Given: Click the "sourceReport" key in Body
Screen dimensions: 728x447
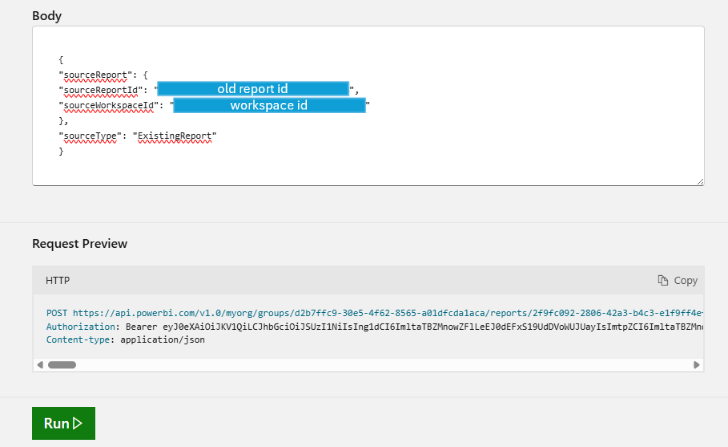Looking at the screenshot, I should click(89, 75).
